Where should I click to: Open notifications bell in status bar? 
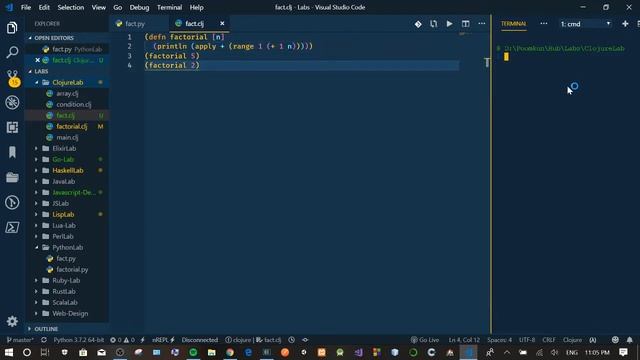point(629,340)
